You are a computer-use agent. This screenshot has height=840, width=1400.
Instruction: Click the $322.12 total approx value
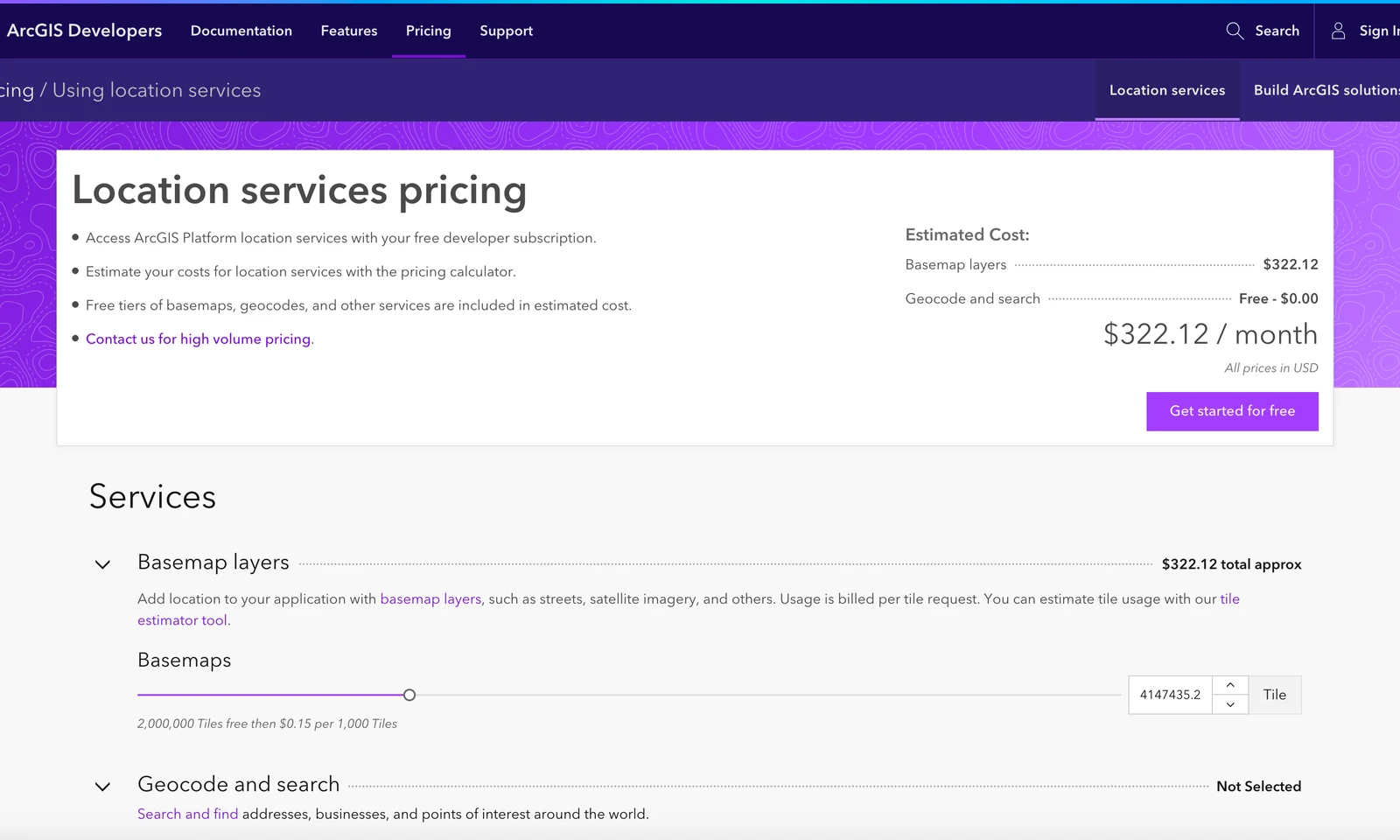(x=1231, y=564)
